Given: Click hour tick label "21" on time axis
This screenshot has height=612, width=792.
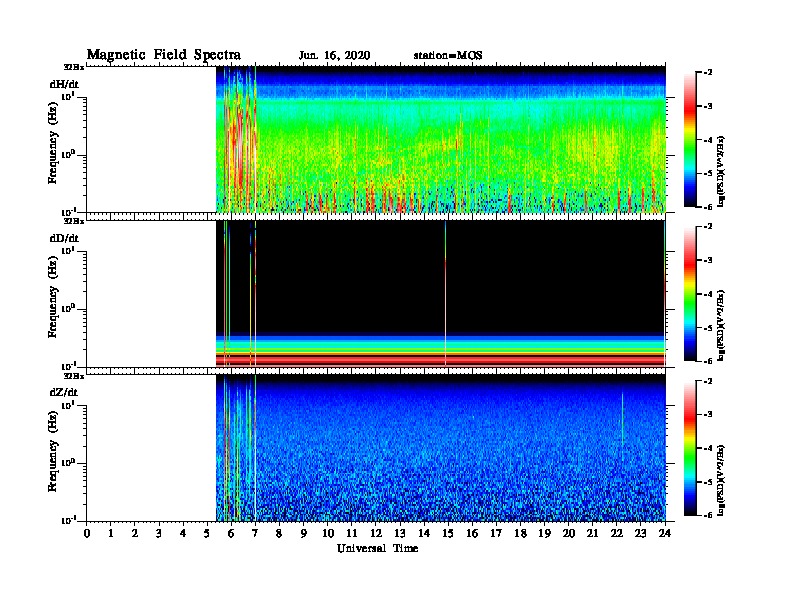Looking at the screenshot, I should point(592,533).
